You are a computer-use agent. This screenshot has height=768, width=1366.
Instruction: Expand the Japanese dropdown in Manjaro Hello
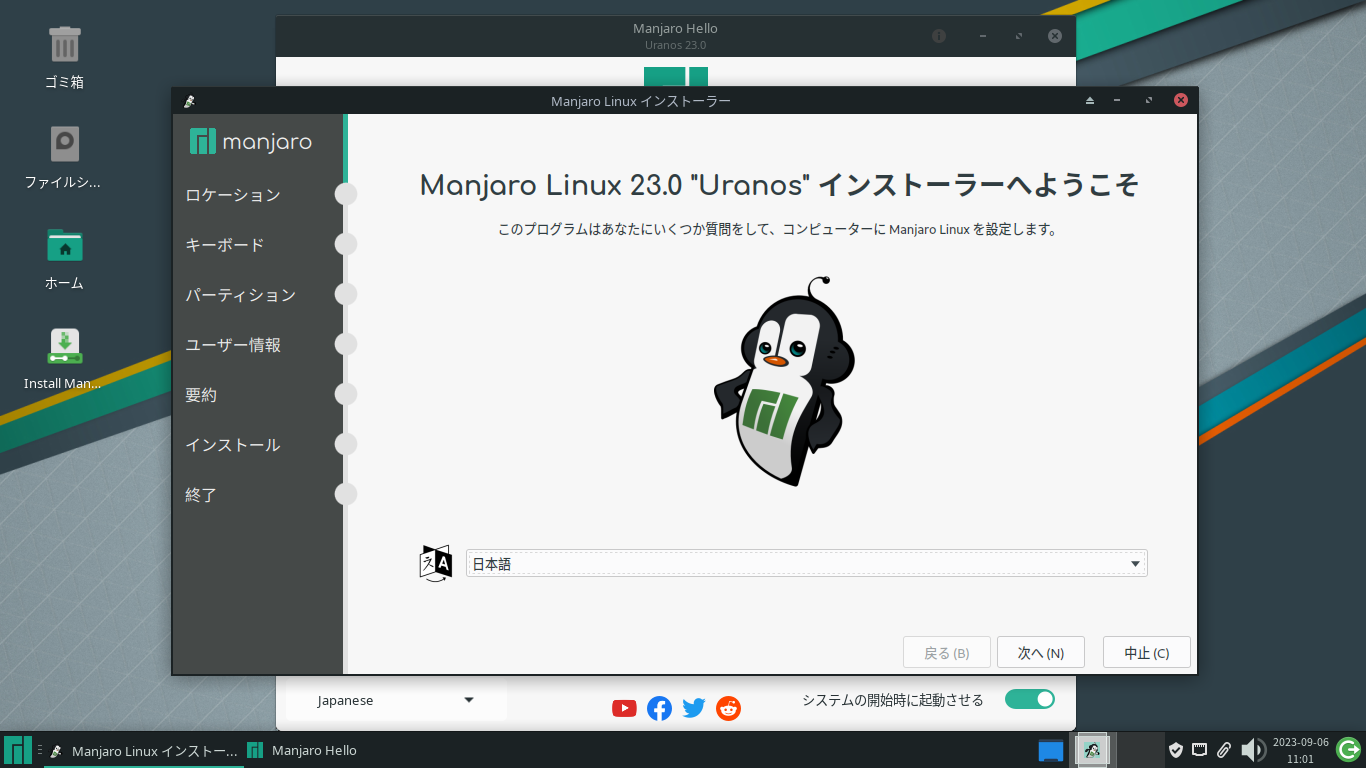(396, 700)
